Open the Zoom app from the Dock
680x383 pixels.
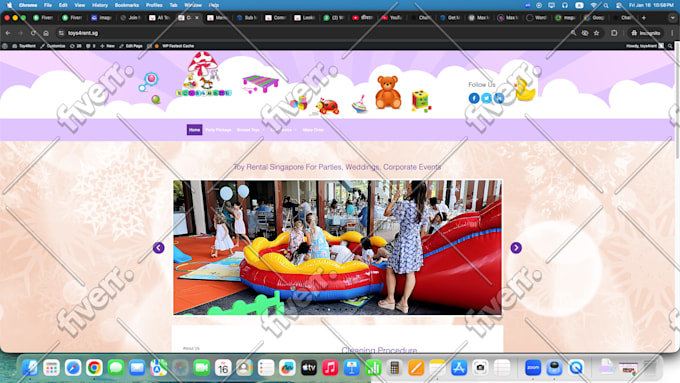(533, 368)
